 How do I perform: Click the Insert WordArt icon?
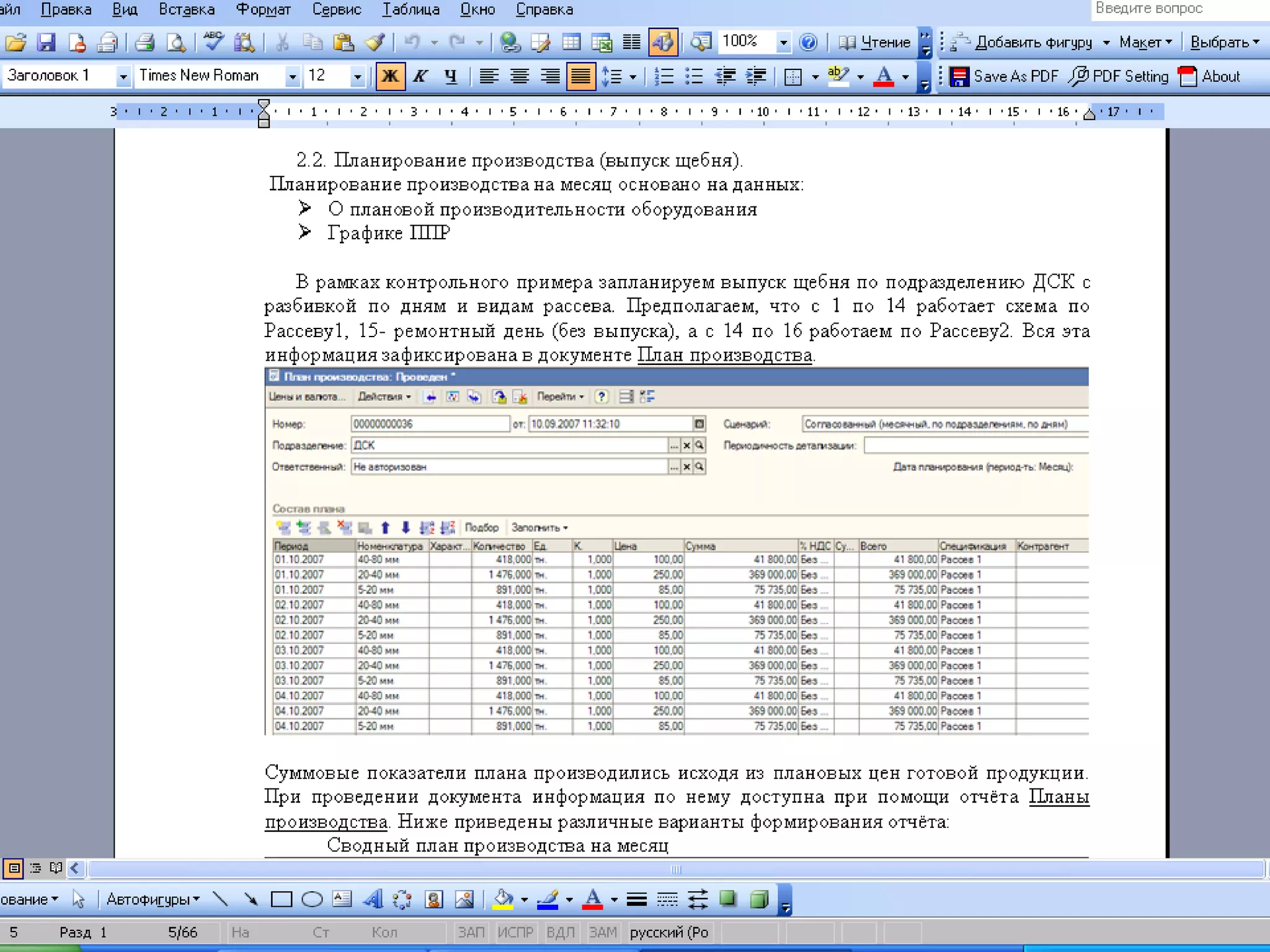click(x=372, y=899)
